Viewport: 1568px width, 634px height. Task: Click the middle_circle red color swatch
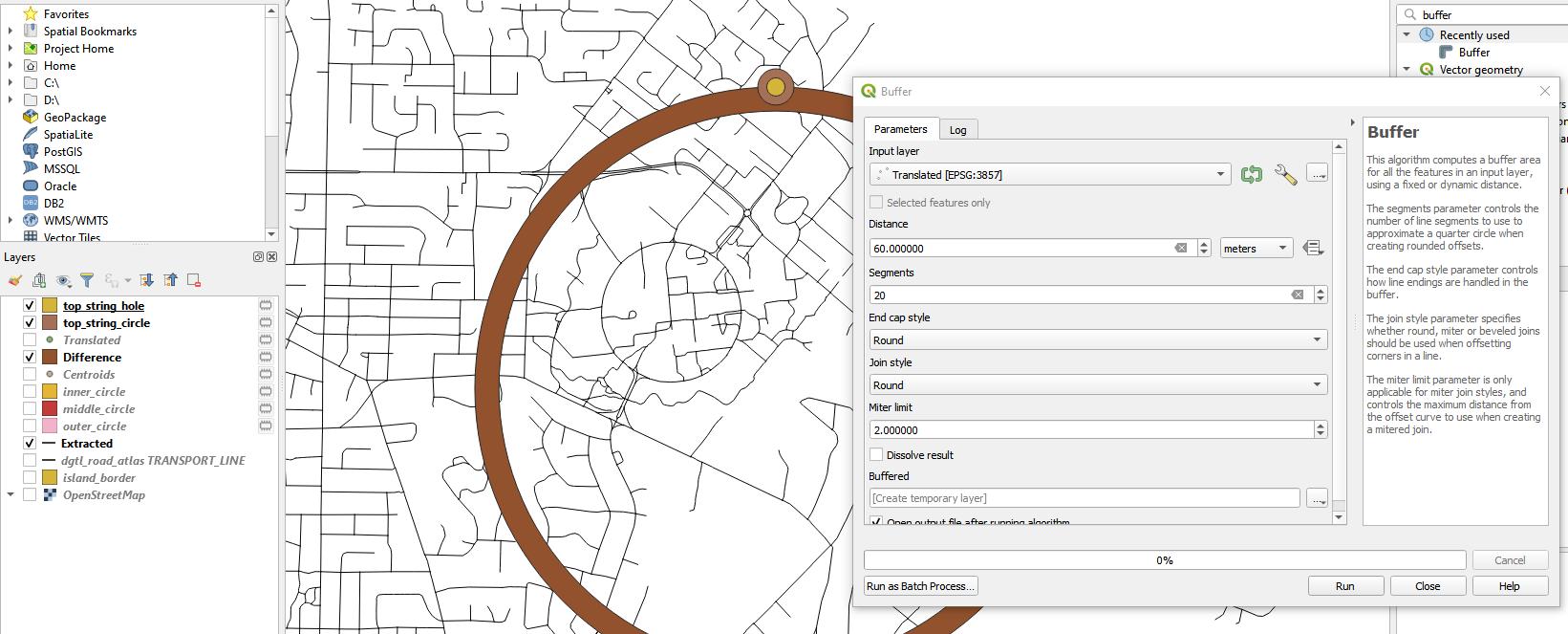click(x=50, y=409)
